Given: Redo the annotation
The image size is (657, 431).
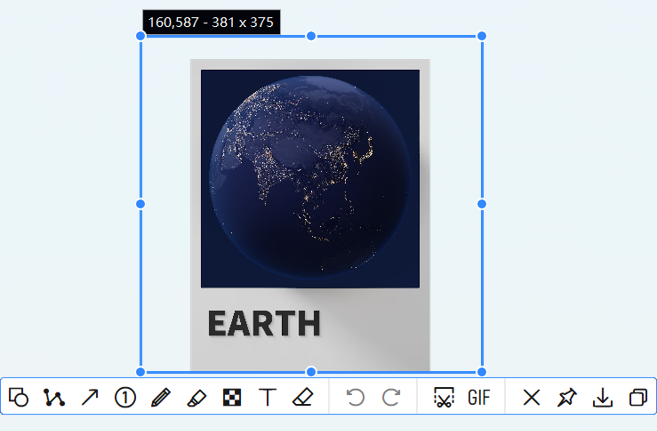Looking at the screenshot, I should (391, 397).
